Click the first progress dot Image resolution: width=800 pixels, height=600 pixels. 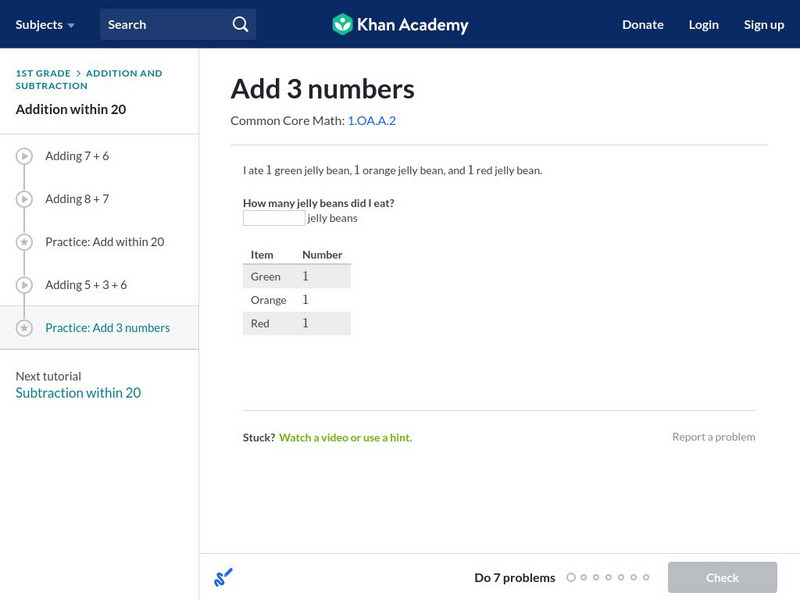[x=571, y=577]
